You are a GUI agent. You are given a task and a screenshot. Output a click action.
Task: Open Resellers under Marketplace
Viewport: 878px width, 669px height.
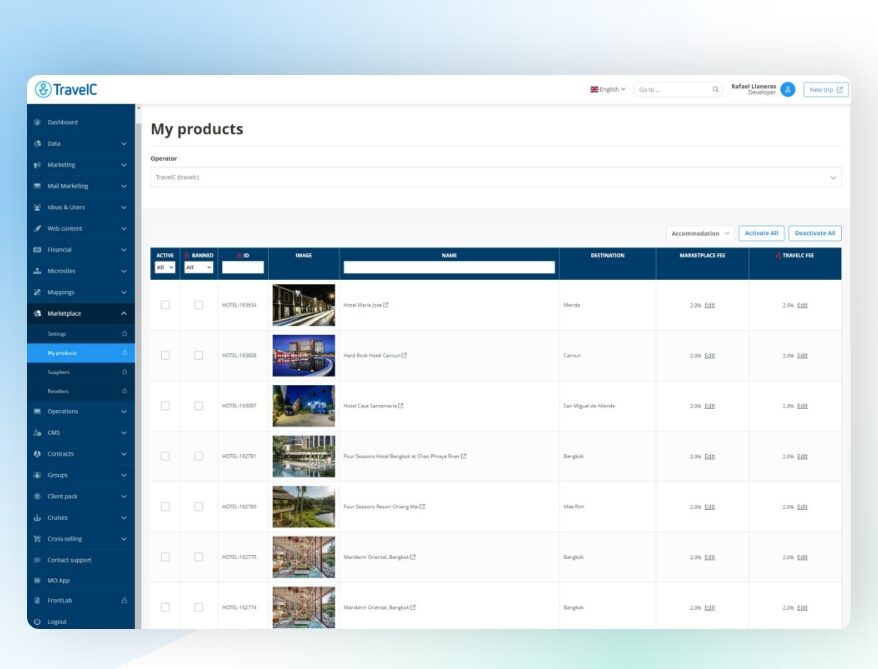tap(81, 391)
